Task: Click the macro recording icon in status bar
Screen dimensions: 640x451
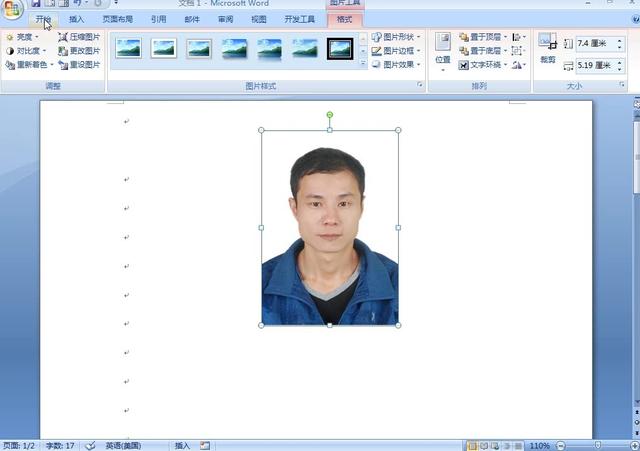Action: click(x=205, y=446)
